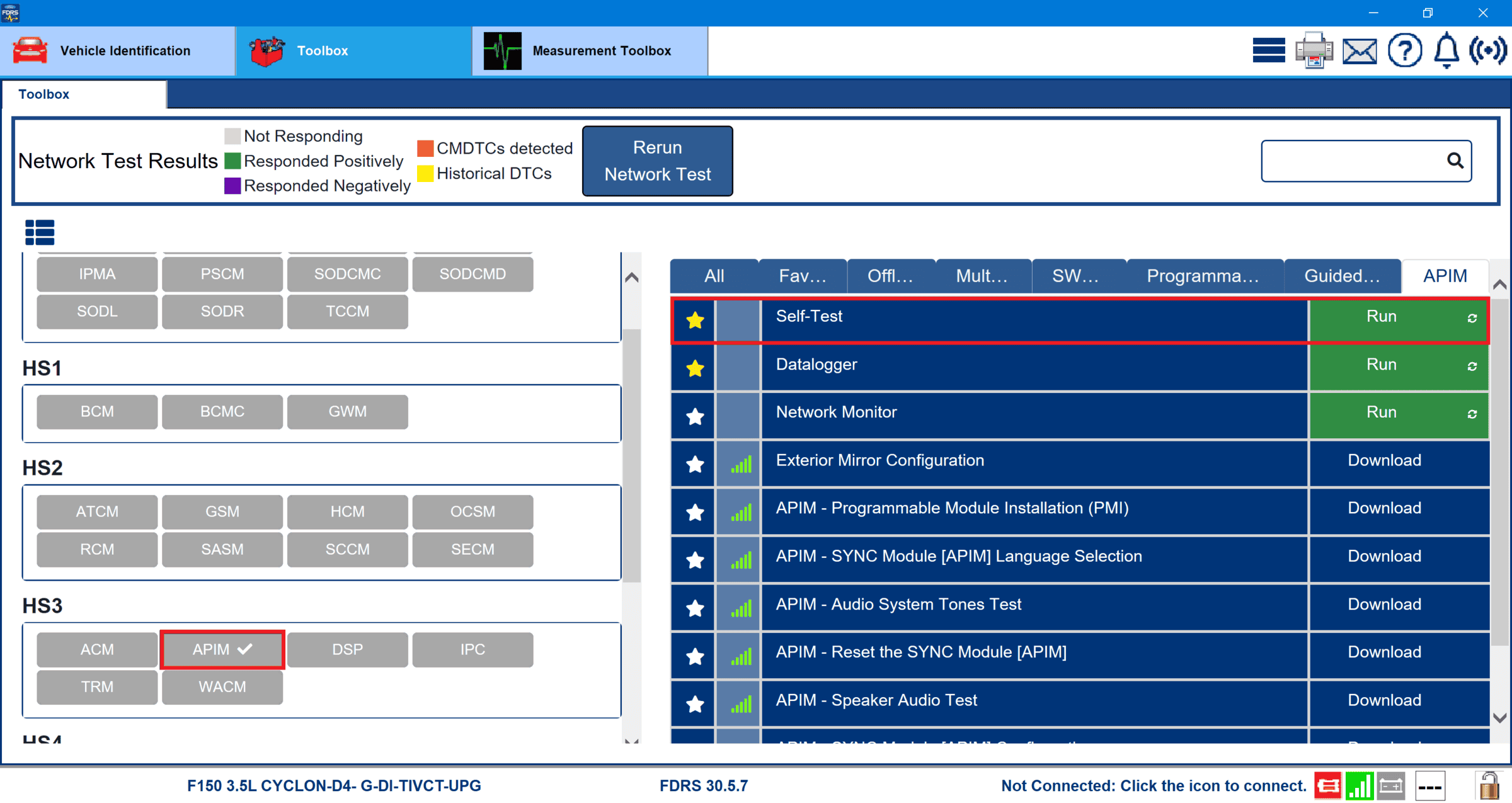
Task: Select the GWM module button
Action: pyautogui.click(x=347, y=412)
